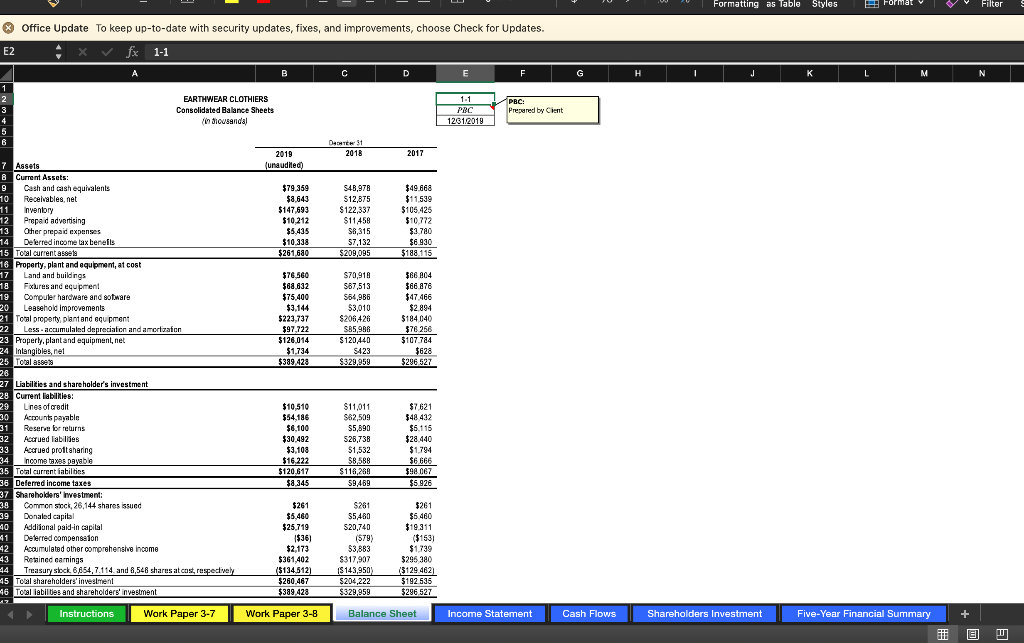Viewport: 1024px width, 643px height.
Task: Switch to Page Break Preview icon
Action: point(1002,634)
